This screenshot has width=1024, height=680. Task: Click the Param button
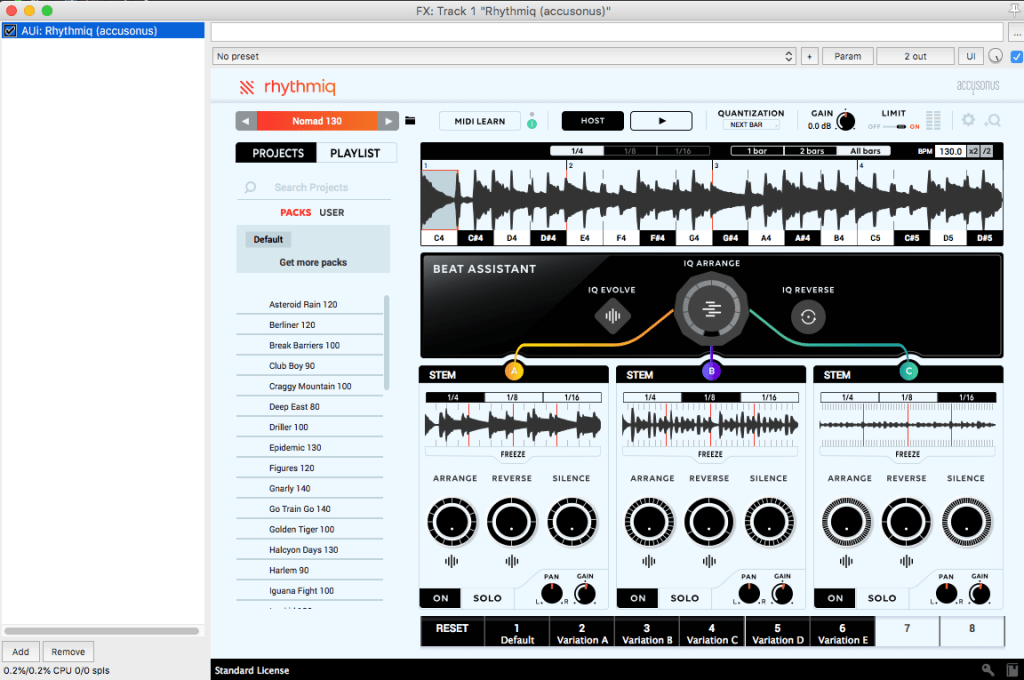[848, 56]
